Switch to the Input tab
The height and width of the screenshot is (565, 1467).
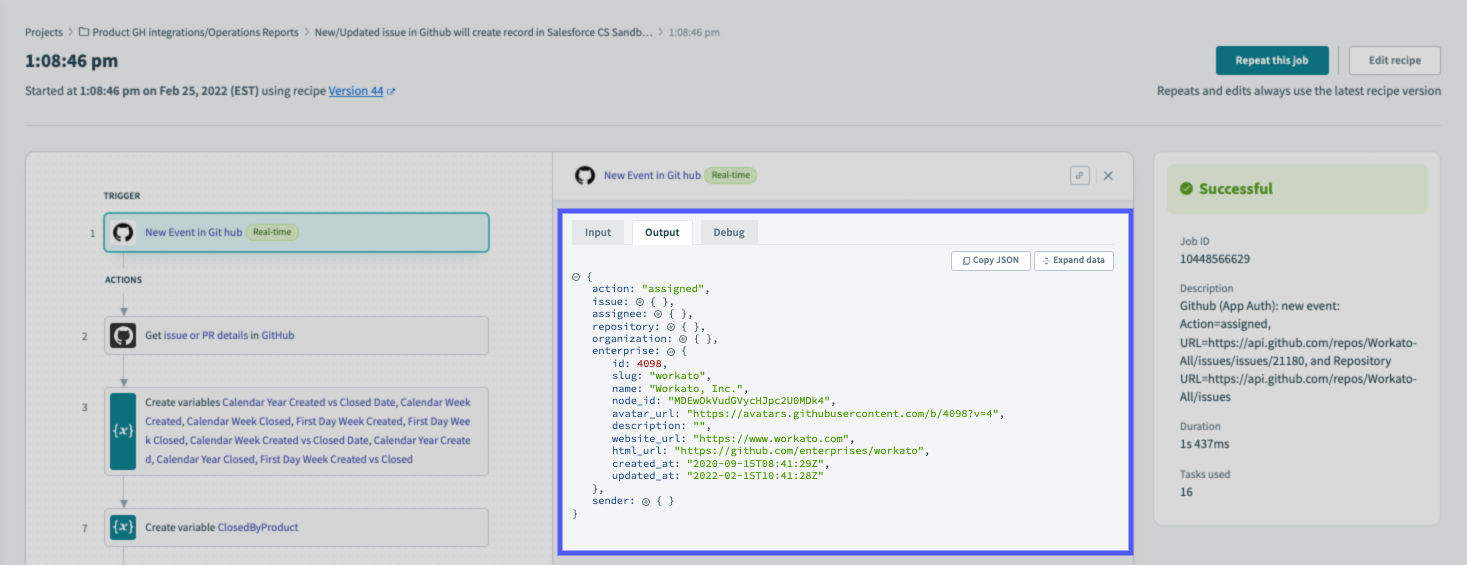tap(598, 232)
